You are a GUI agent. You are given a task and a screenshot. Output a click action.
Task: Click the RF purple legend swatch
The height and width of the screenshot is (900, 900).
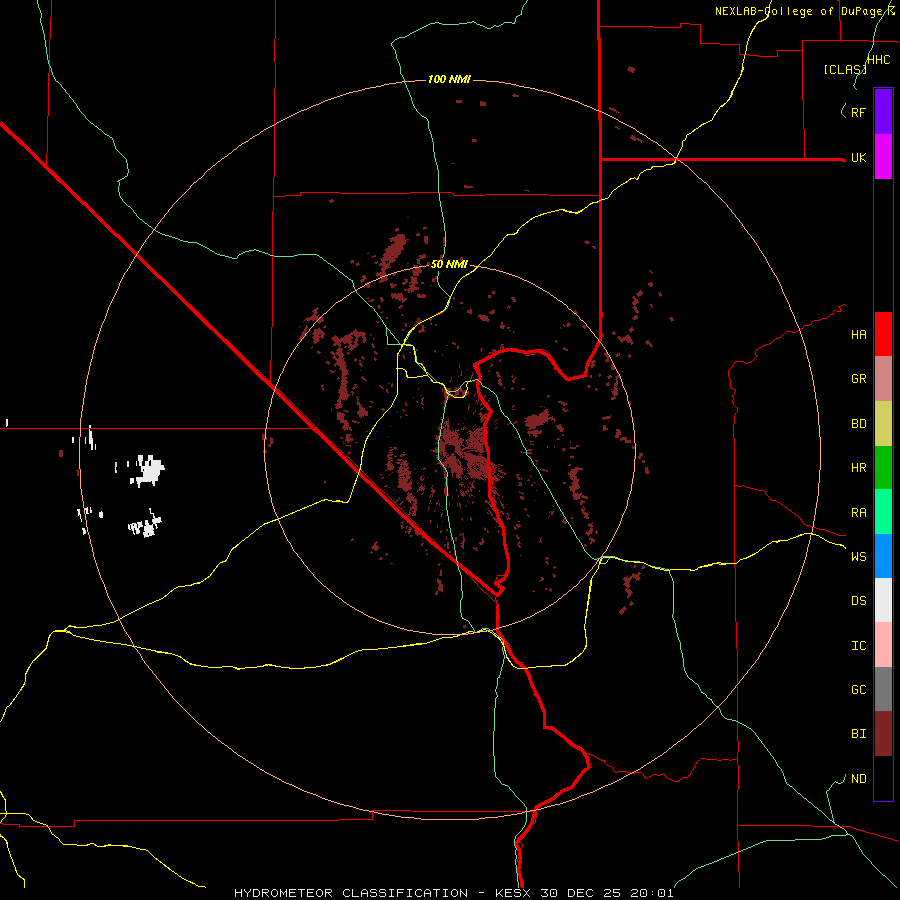pyautogui.click(x=883, y=112)
